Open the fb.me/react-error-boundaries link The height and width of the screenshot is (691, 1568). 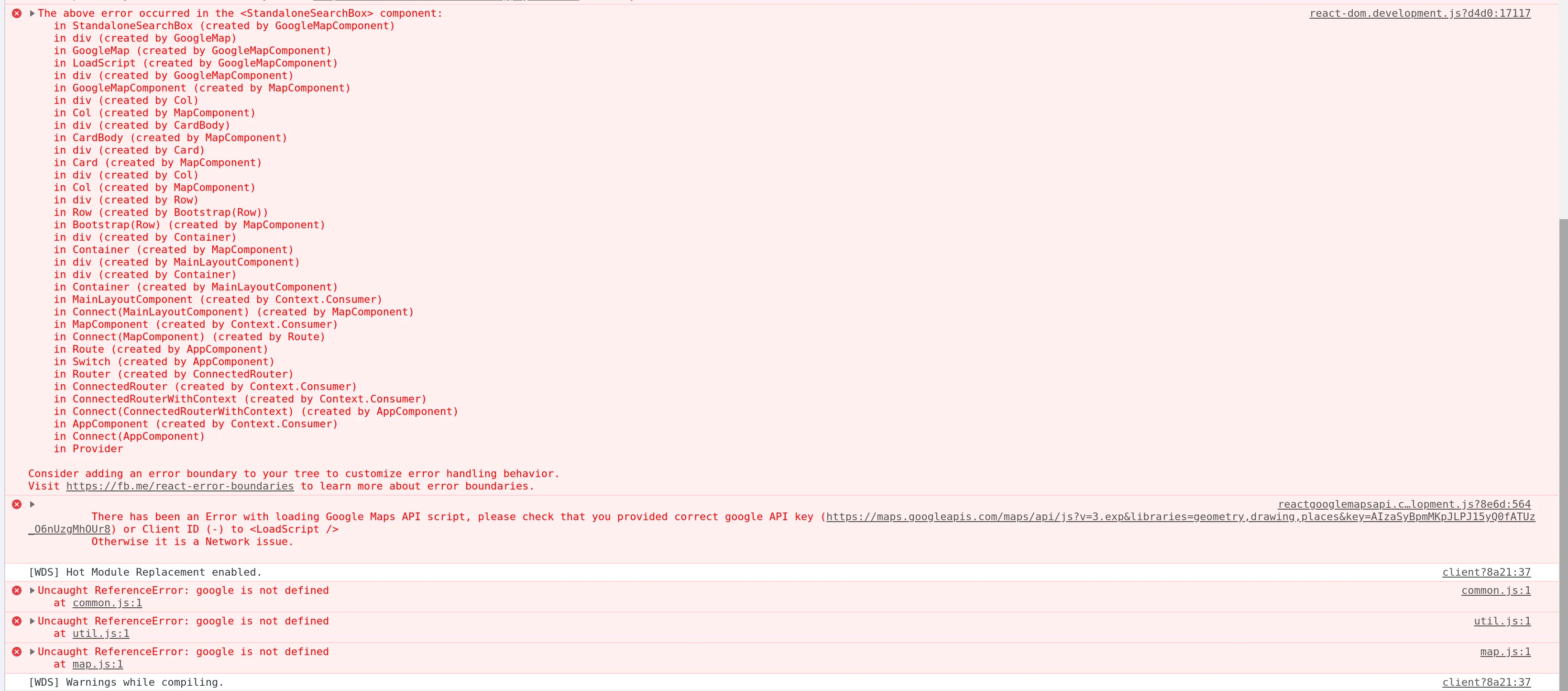(x=180, y=486)
